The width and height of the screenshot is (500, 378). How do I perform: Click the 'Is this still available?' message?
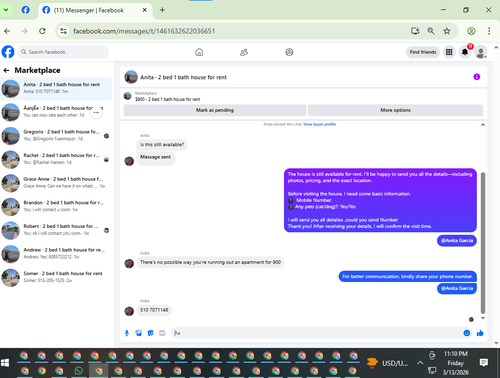tap(162, 145)
